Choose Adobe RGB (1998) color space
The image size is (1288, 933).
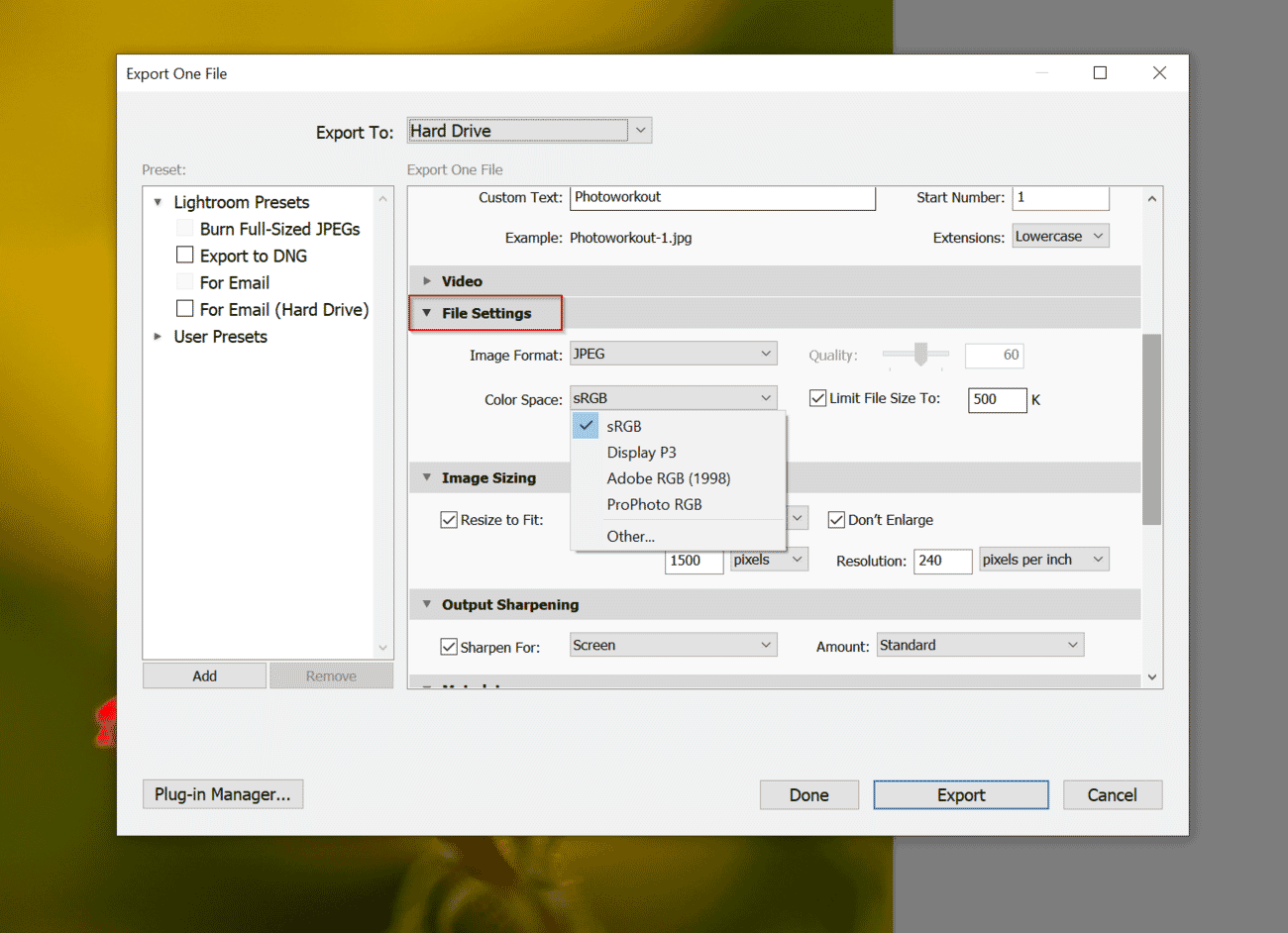point(668,478)
